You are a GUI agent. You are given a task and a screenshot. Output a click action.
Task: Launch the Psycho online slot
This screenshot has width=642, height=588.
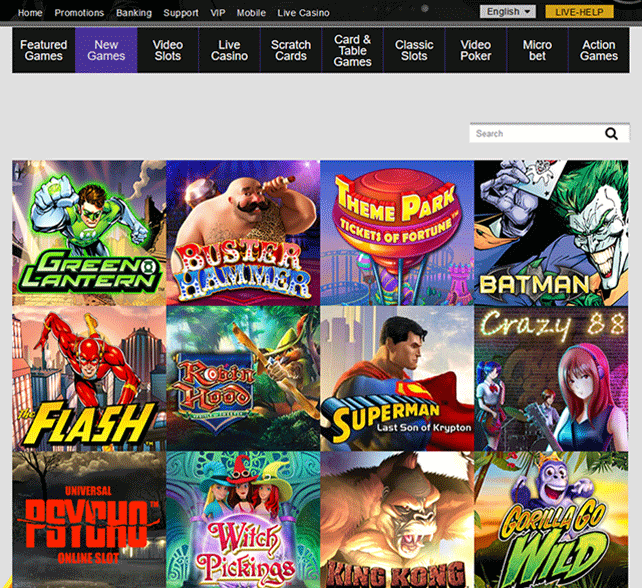click(x=89, y=520)
